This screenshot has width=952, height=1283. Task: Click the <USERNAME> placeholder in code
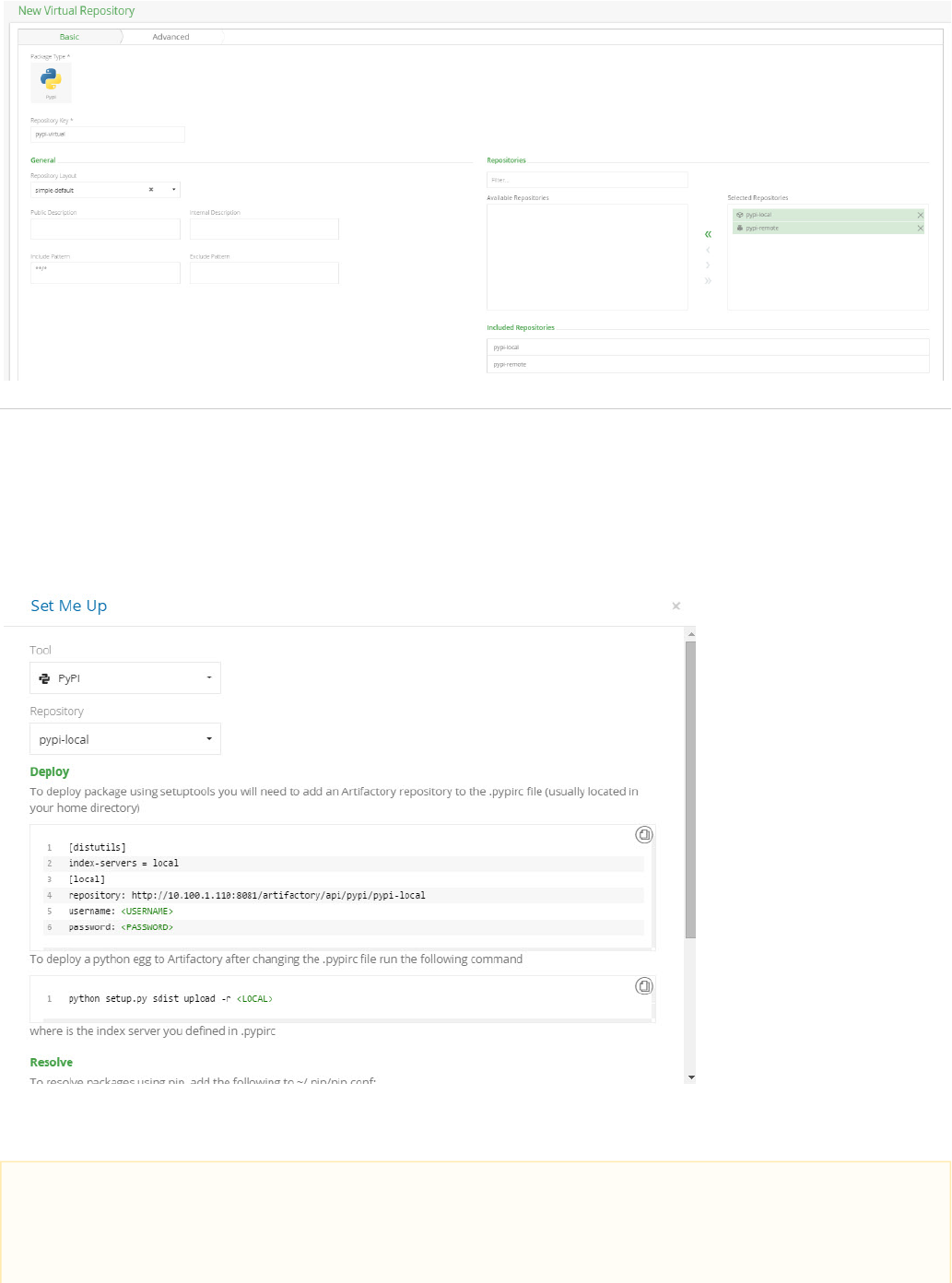(x=147, y=912)
